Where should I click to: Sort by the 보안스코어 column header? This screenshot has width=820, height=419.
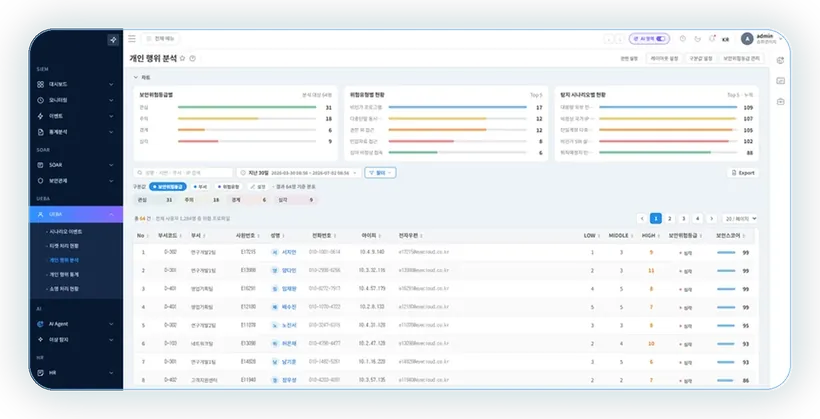[x=731, y=236]
